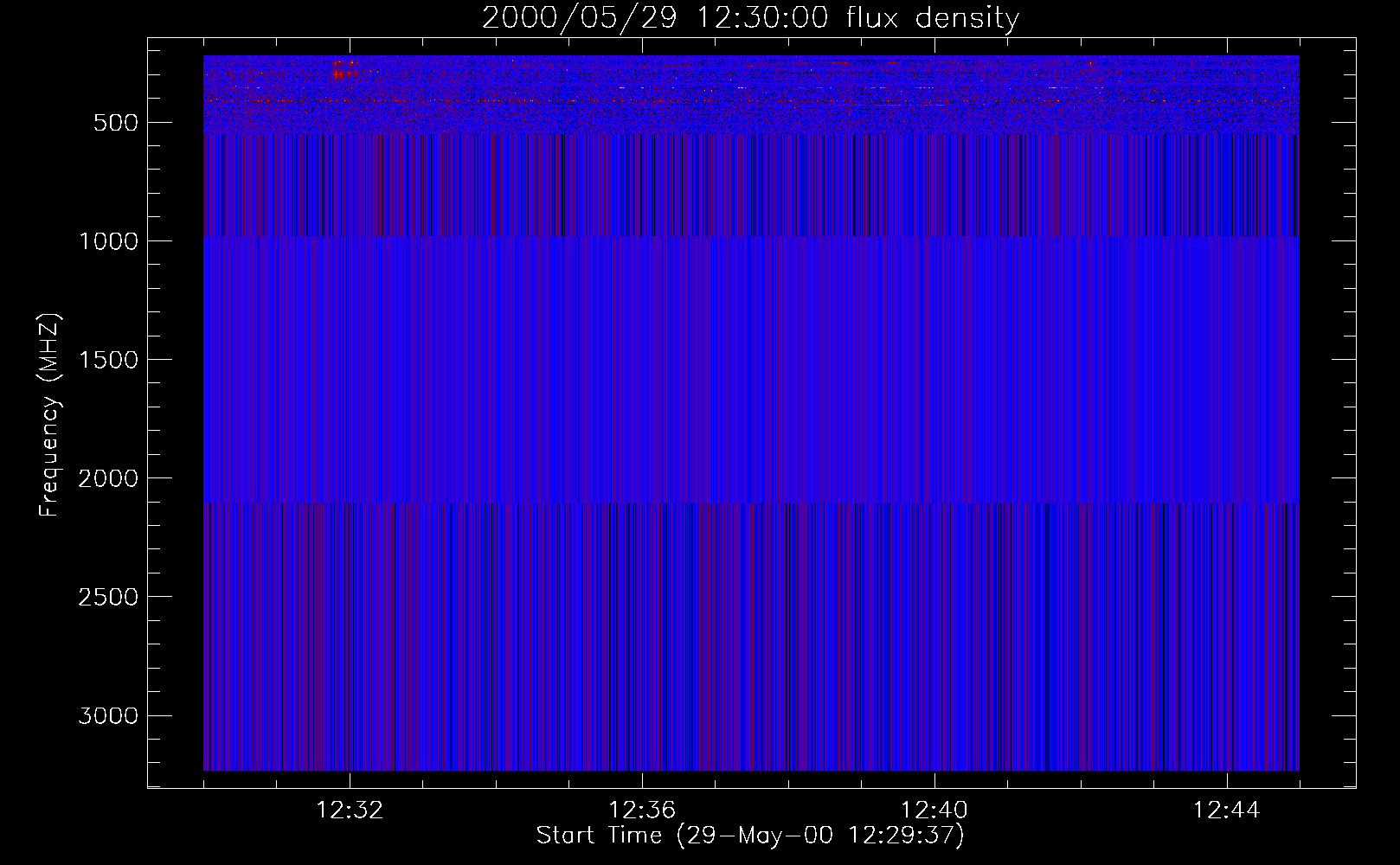Image resolution: width=1400 pixels, height=865 pixels.
Task: Click the 500 frequency tick label
Action: (x=116, y=123)
